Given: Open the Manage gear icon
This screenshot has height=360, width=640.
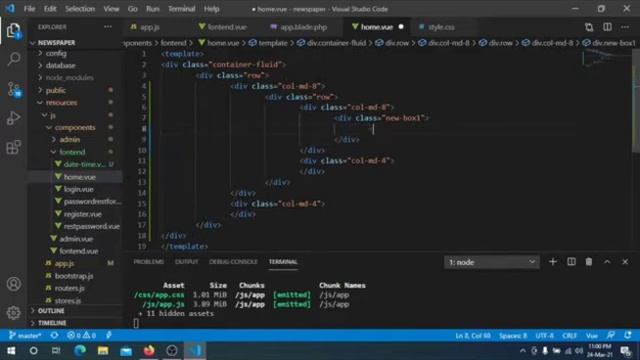Looking at the screenshot, I should (x=13, y=313).
